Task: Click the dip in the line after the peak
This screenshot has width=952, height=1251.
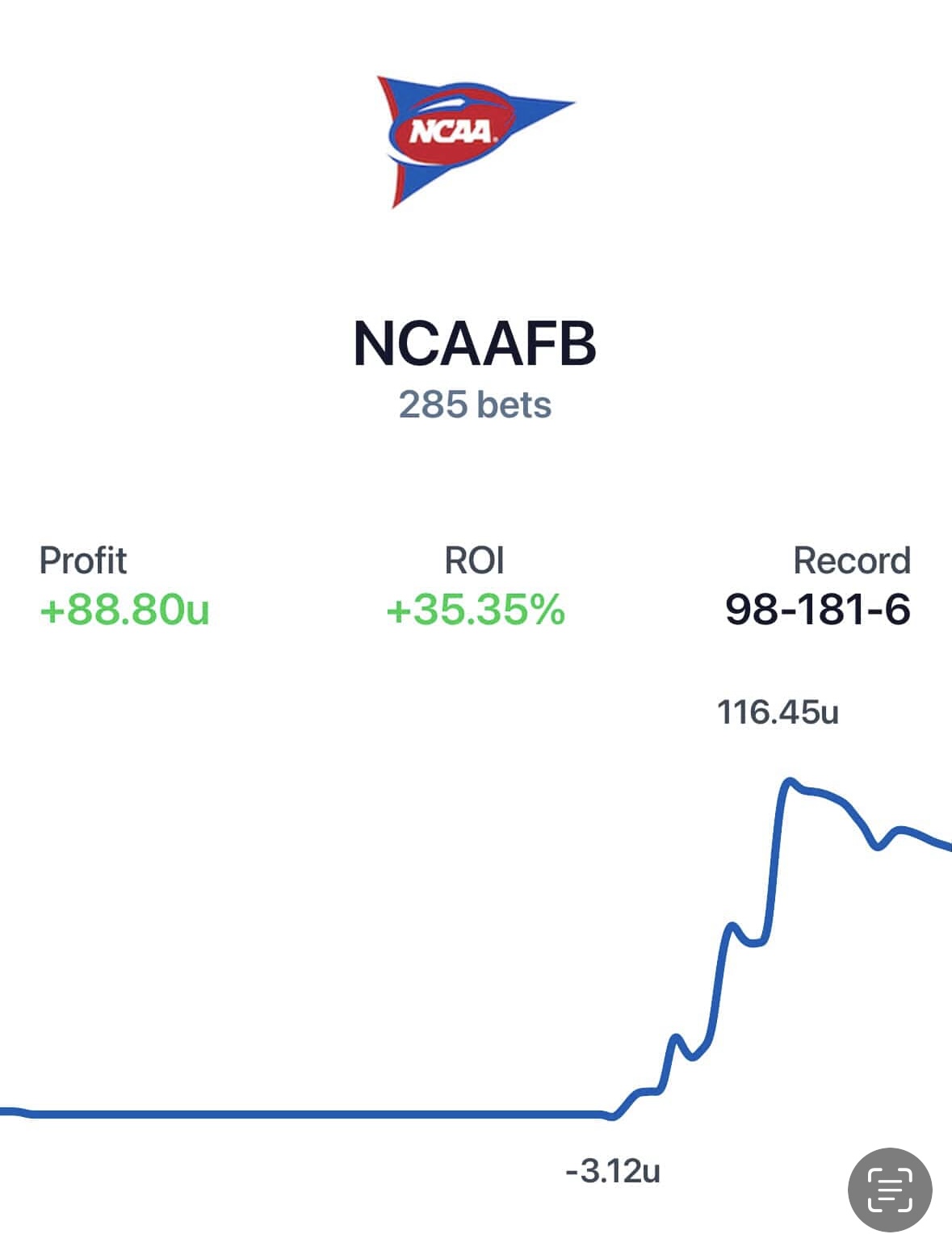Action: pos(879,846)
